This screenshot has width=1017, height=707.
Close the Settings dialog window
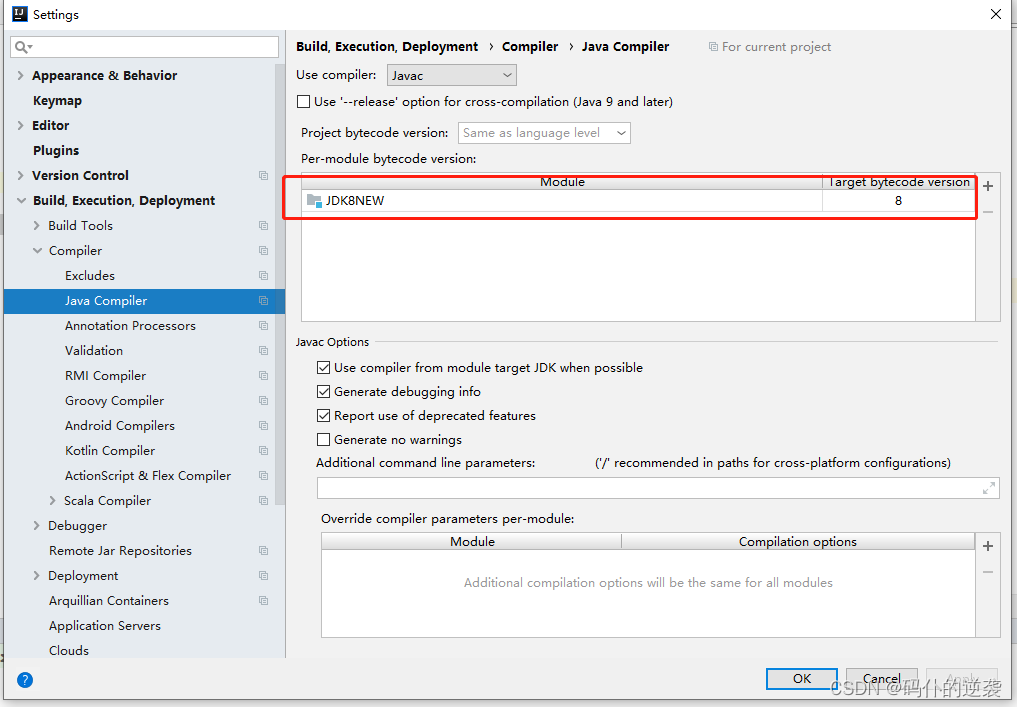pos(996,14)
